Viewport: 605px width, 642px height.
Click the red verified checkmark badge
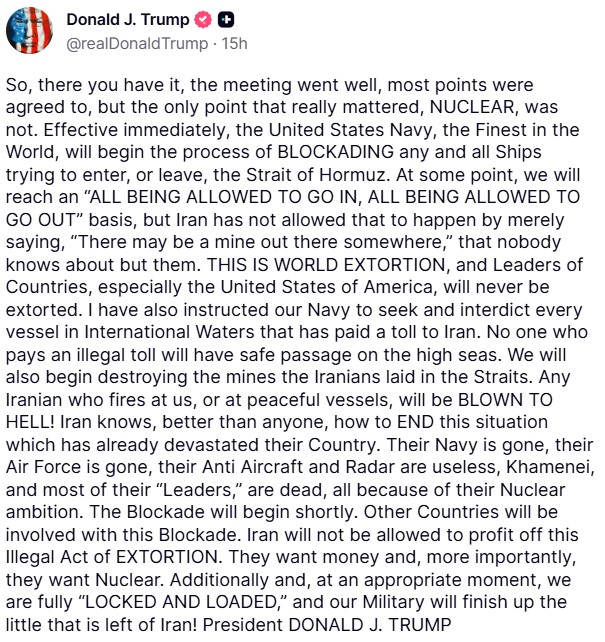pyautogui.click(x=203, y=21)
